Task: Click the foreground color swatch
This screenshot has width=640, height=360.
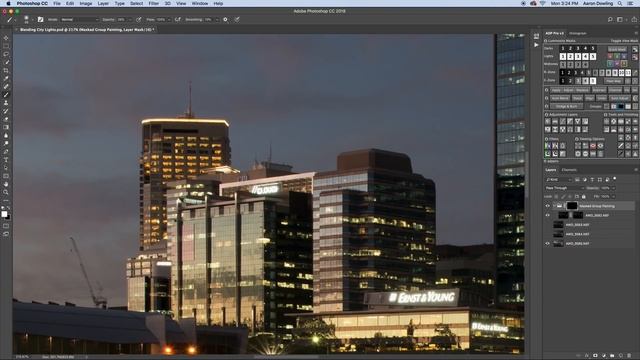Action: pyautogui.click(x=4, y=214)
